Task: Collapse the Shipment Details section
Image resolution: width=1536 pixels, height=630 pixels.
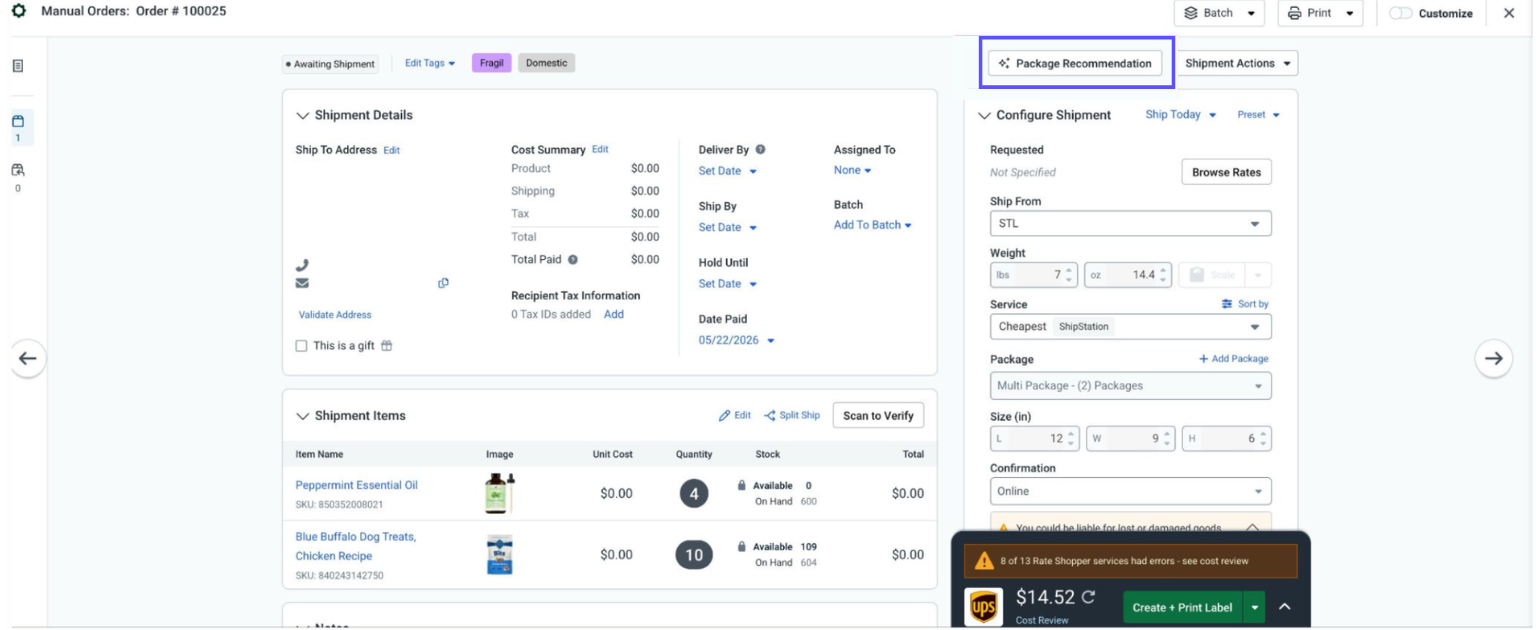Action: [303, 116]
